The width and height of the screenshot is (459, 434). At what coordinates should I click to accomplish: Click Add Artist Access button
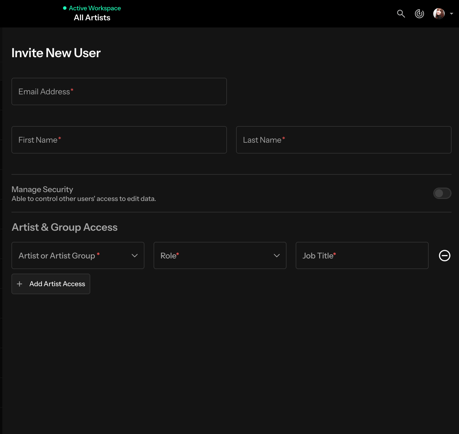tap(51, 284)
